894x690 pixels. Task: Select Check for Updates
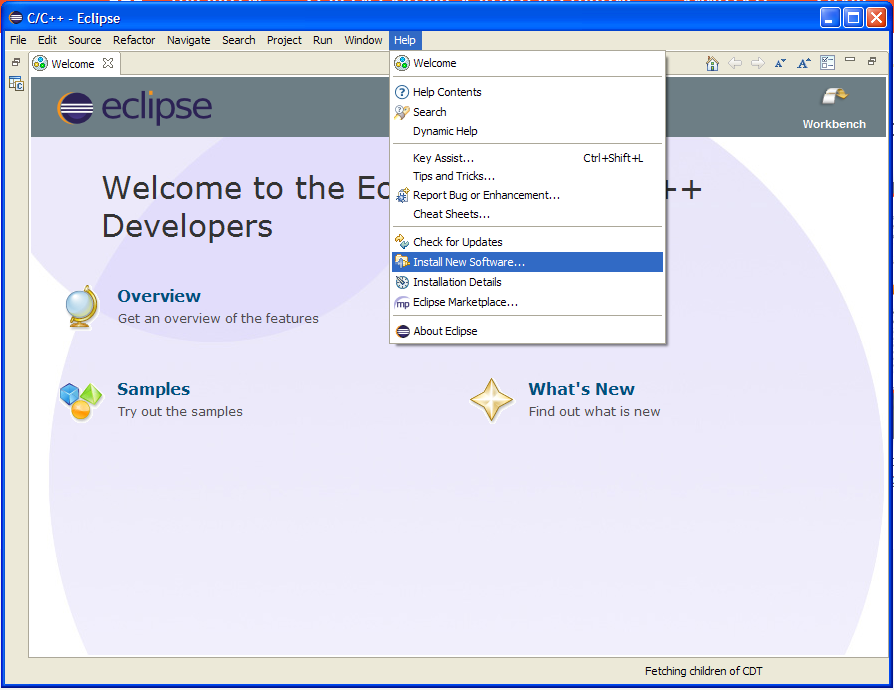pos(527,242)
